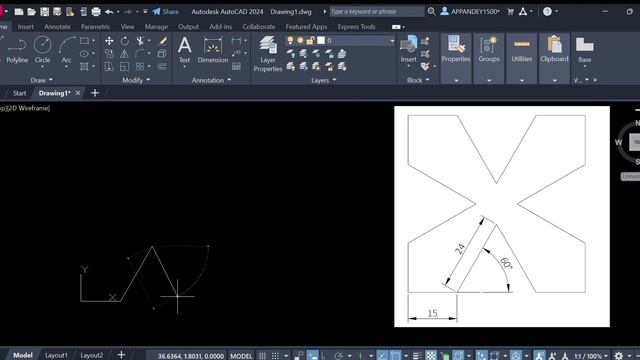The height and width of the screenshot is (360, 640).
Task: Toggle object snap tracking in status bar
Action: tap(382, 356)
